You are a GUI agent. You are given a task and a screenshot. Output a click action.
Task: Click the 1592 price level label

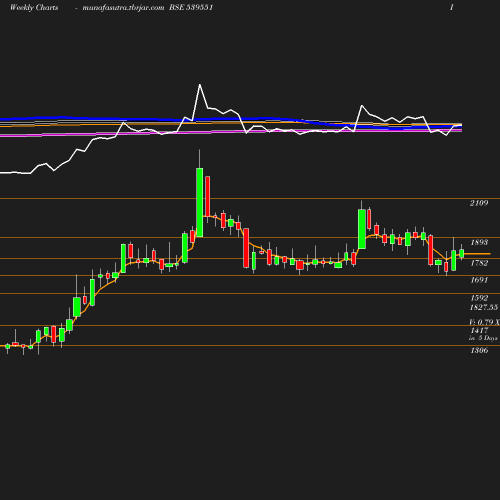pos(479,298)
